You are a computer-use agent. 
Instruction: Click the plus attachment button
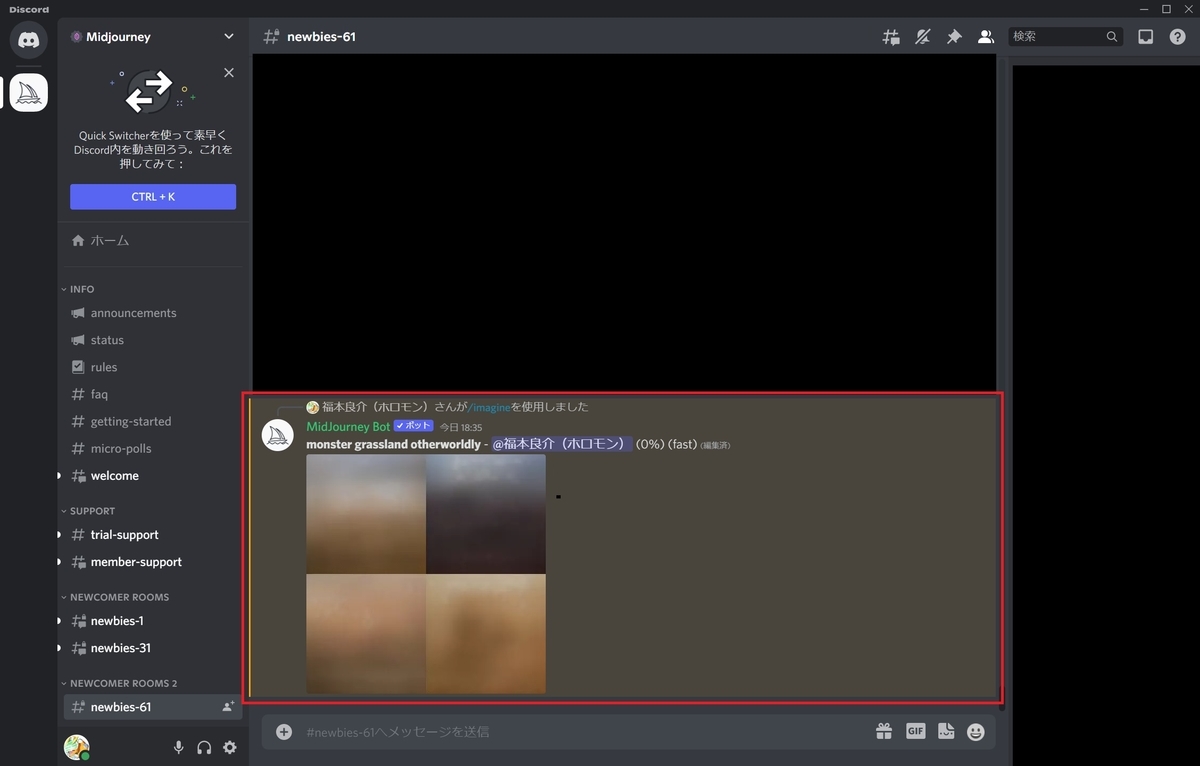(x=284, y=732)
